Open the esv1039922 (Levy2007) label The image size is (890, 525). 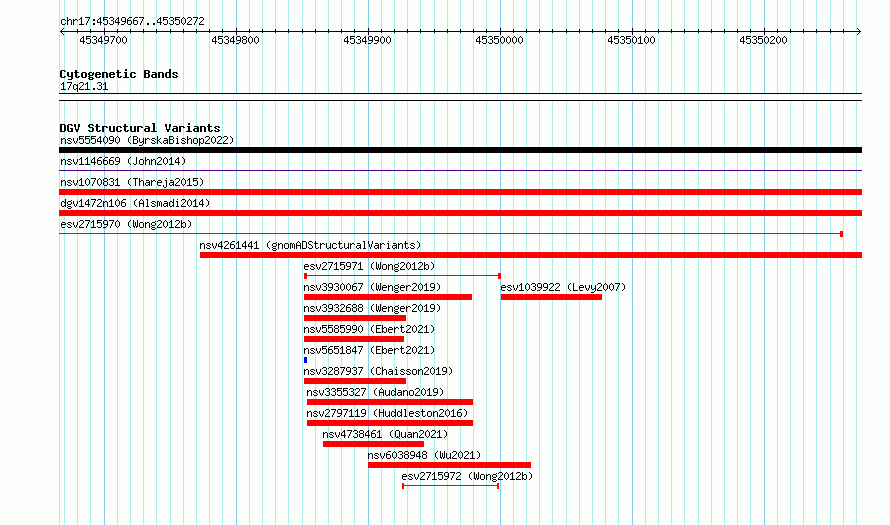pos(563,287)
